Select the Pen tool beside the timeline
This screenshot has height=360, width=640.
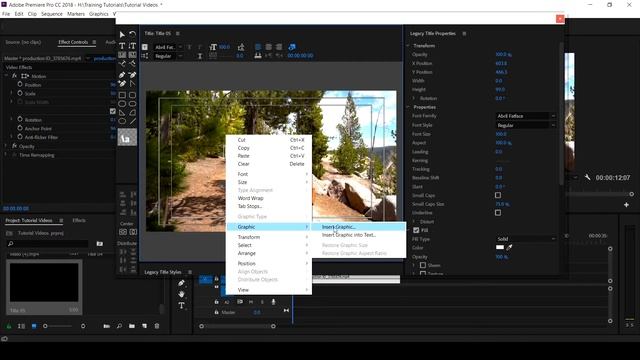[182, 283]
